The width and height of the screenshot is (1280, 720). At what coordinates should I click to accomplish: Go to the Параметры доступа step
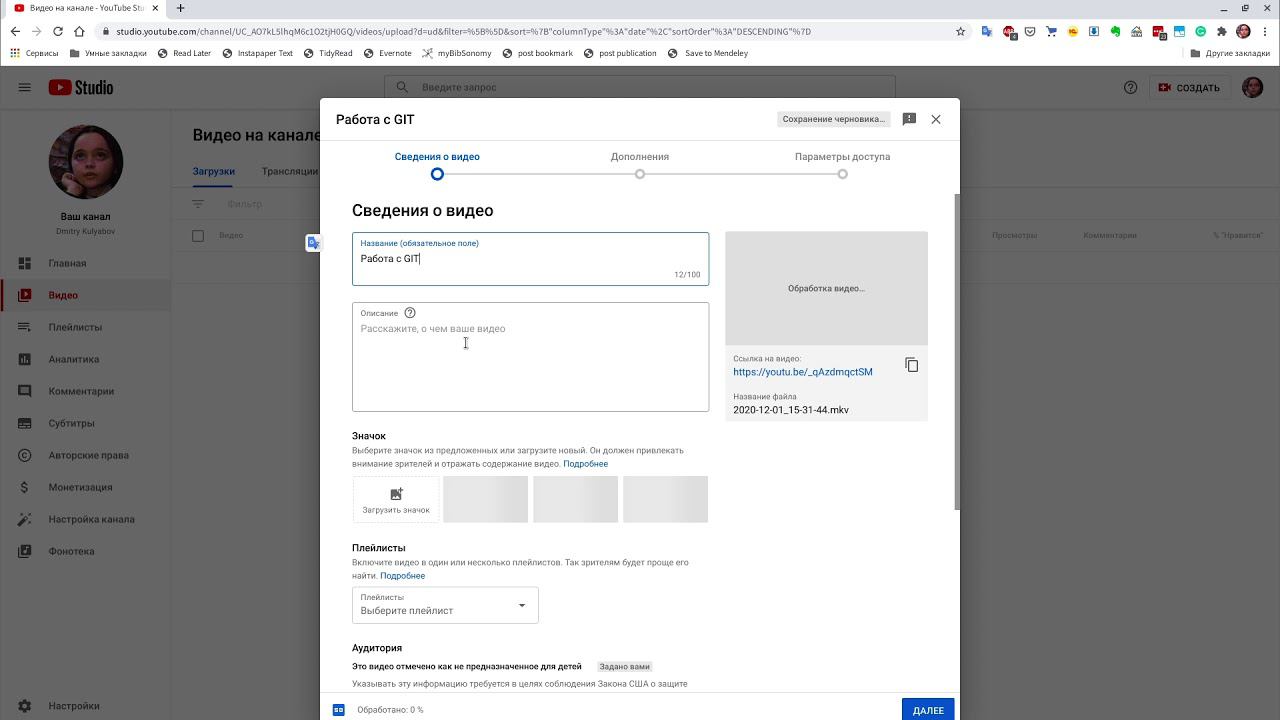coord(842,157)
